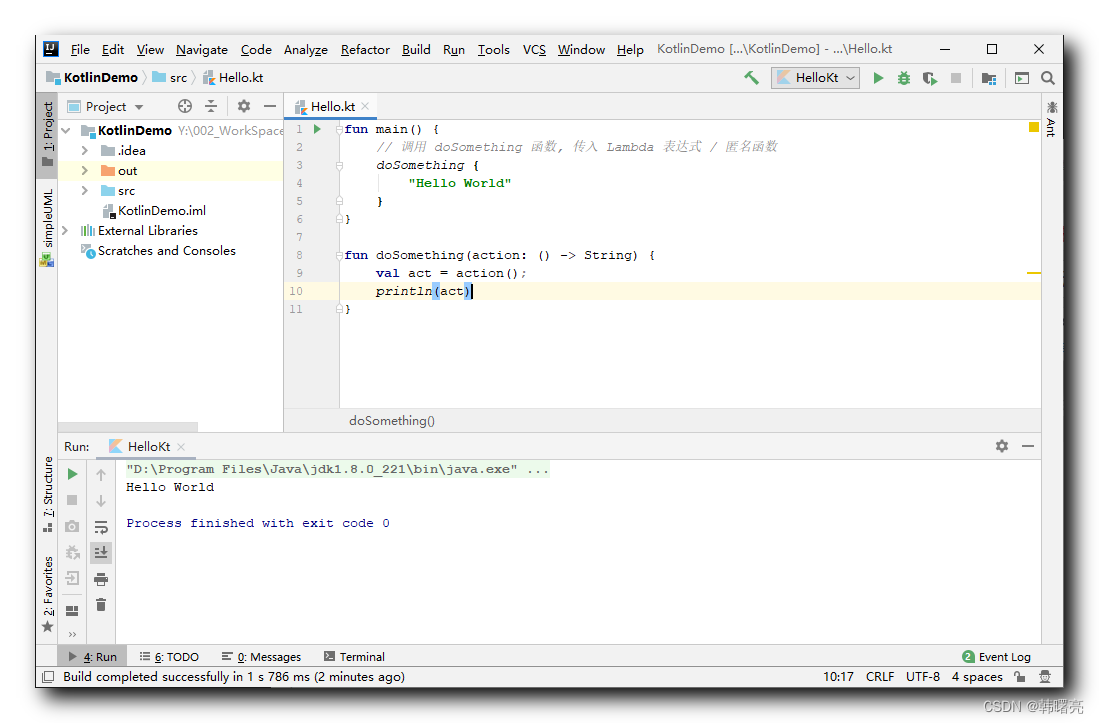The width and height of the screenshot is (1099, 723).
Task: Toggle the simpleUML side tab
Action: coord(47,228)
